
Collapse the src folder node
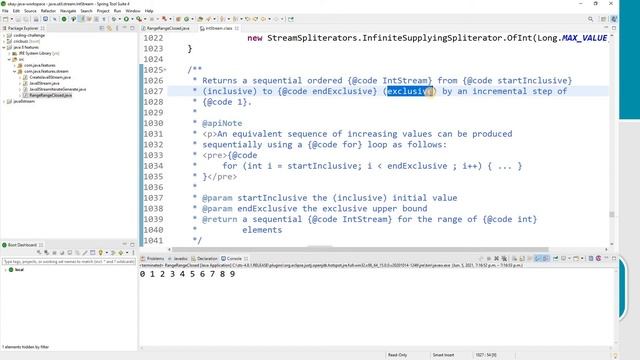[9, 60]
